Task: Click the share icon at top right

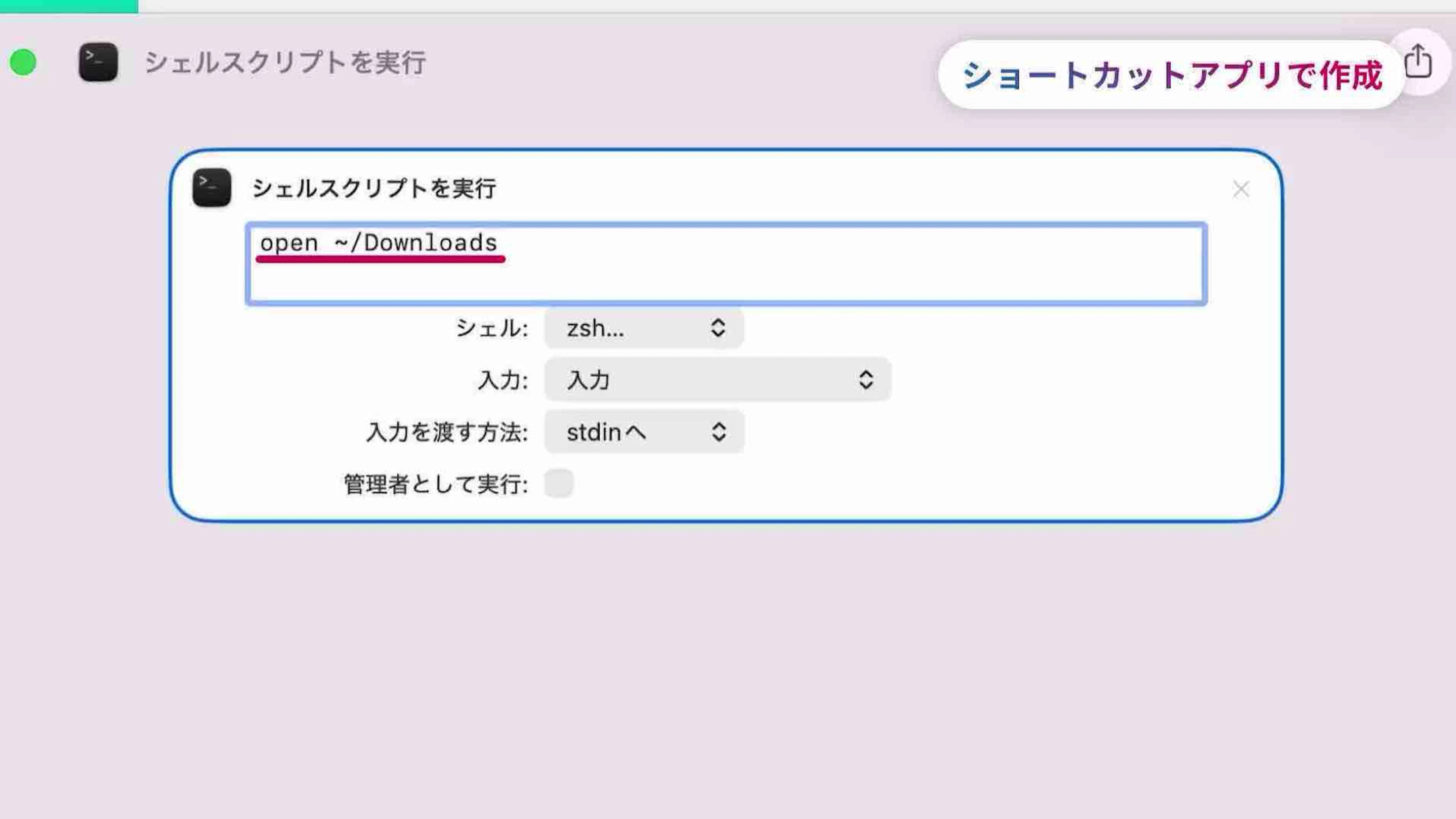Action: pyautogui.click(x=1418, y=61)
